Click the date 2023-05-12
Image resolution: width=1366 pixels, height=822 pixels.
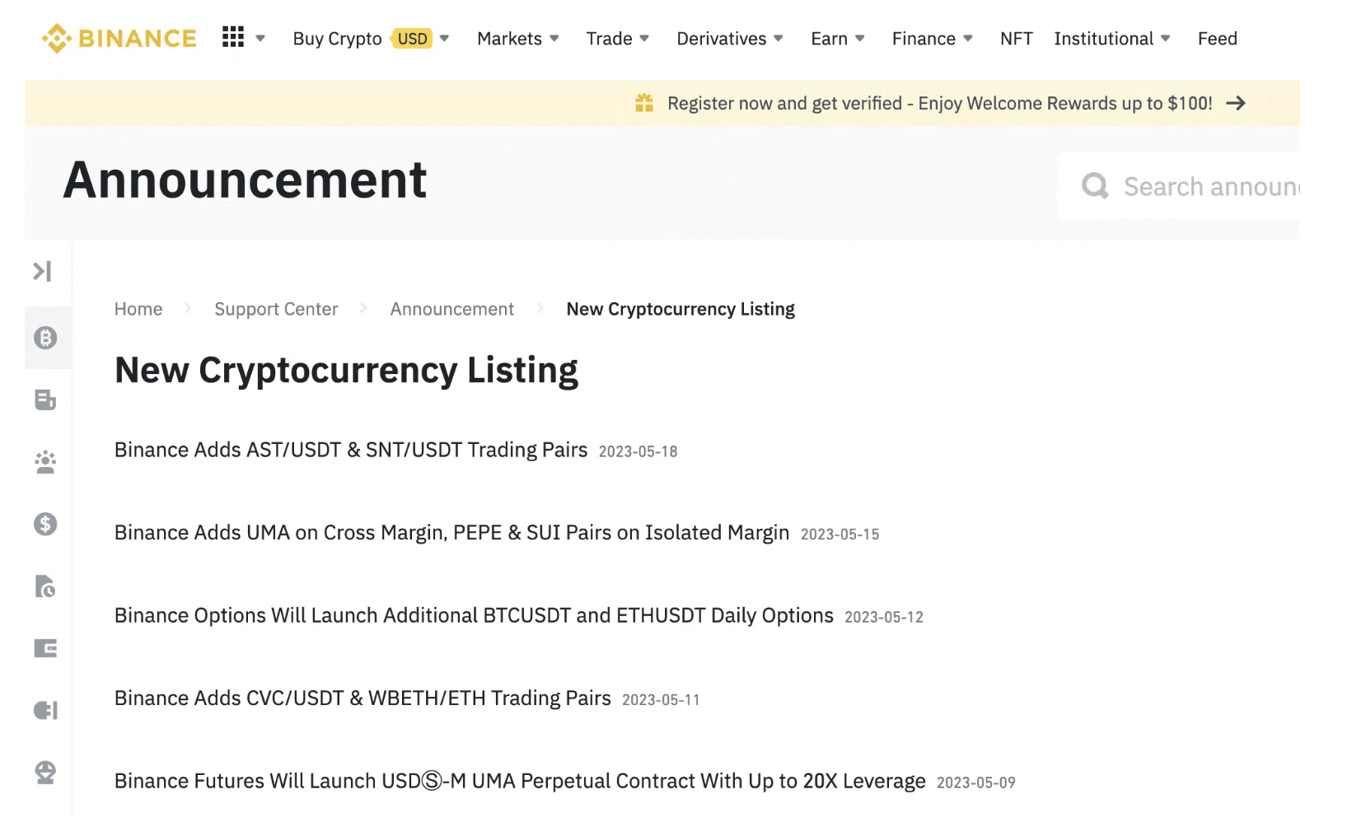pyautogui.click(x=884, y=618)
